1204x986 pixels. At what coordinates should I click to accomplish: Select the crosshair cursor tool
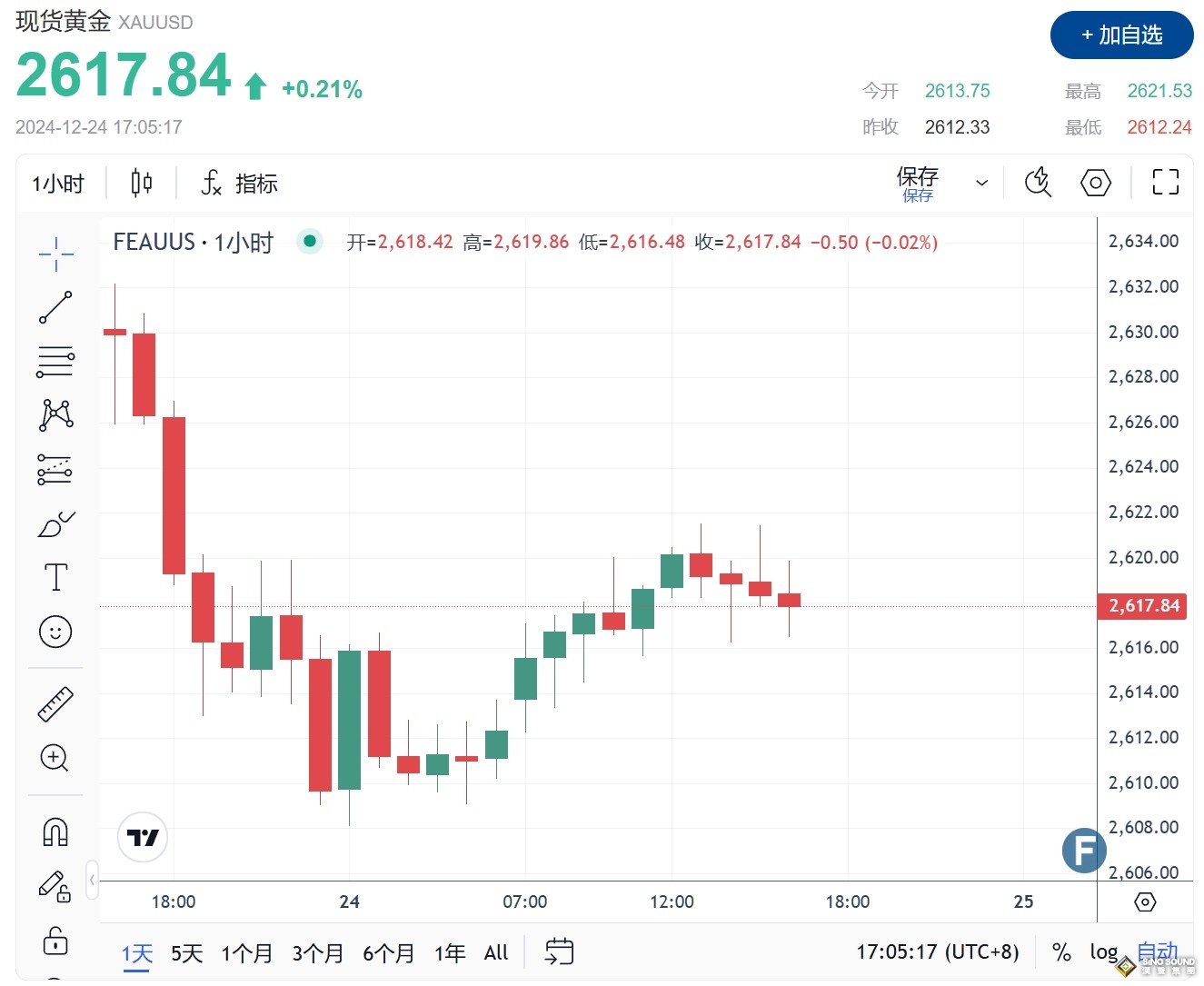click(x=55, y=254)
